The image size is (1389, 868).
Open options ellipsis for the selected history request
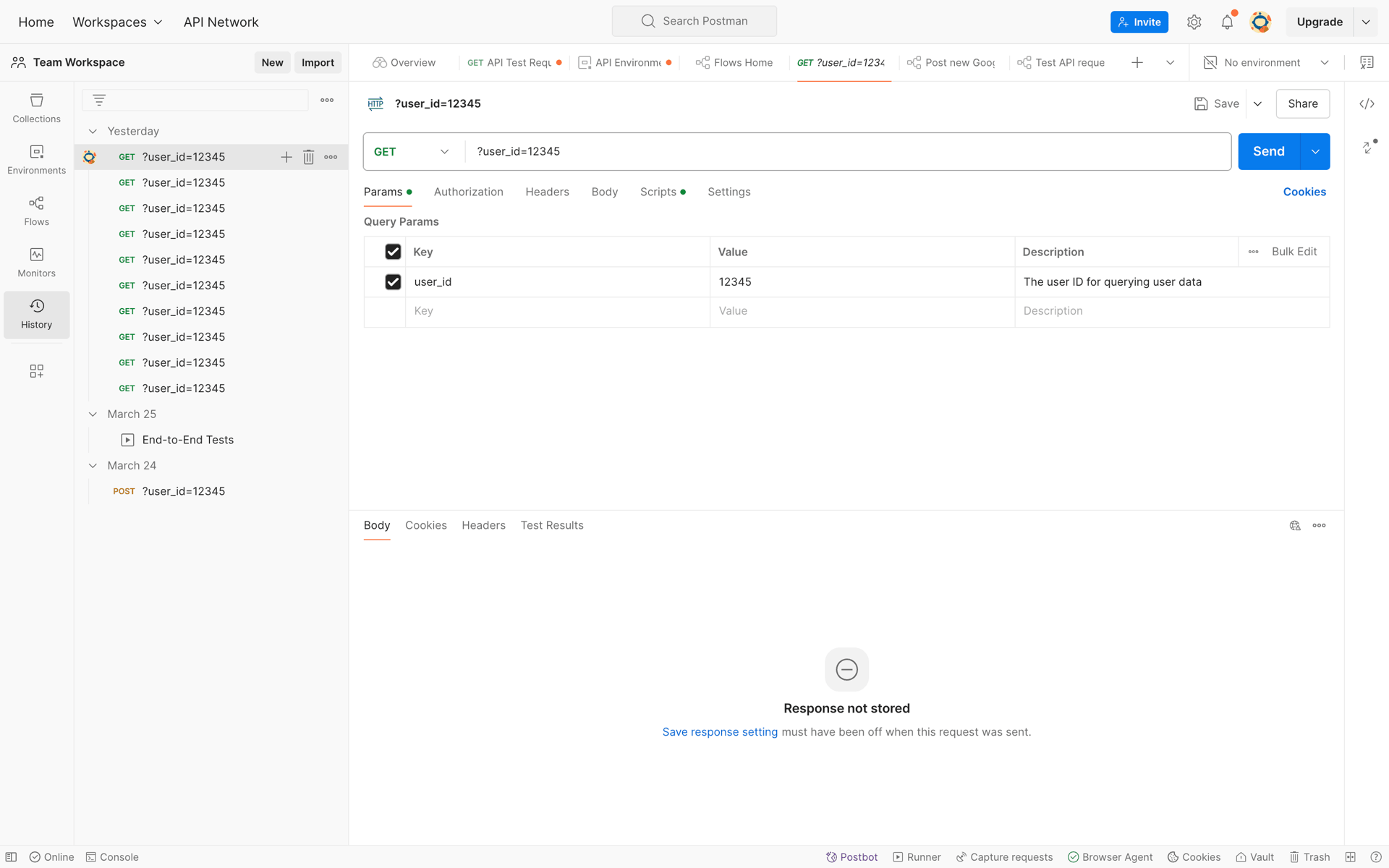(x=331, y=157)
